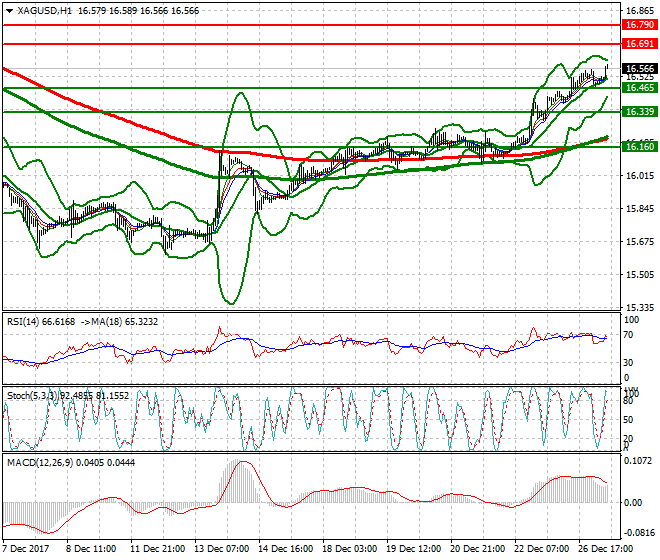Click the black 16.566 current price label
The height and width of the screenshot is (560, 660).
(x=639, y=69)
